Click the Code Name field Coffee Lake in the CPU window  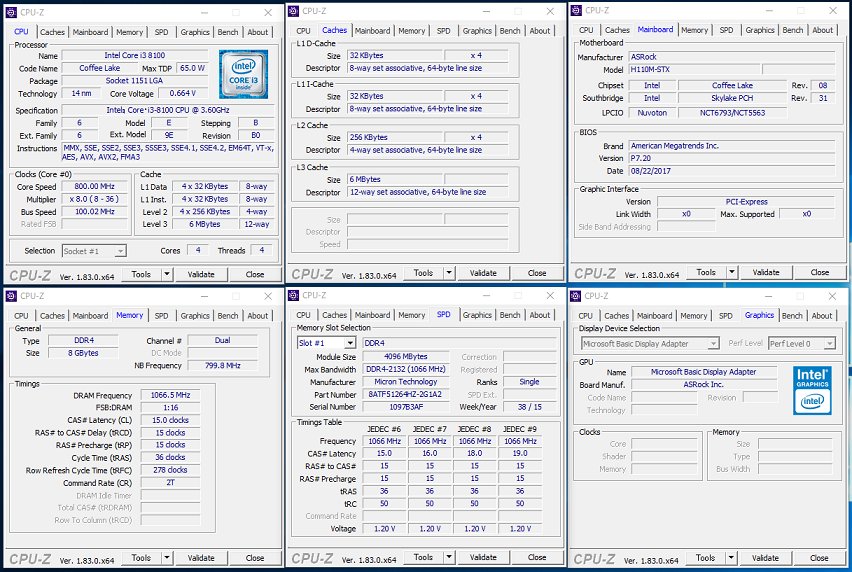click(x=99, y=68)
